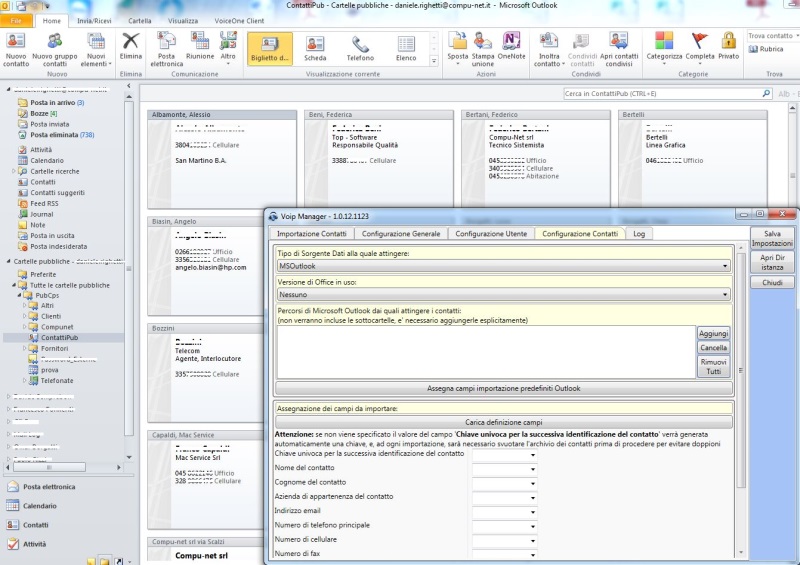Open Versione di Office in uso dropdown
Viewport: 800px width, 565px height.
click(x=725, y=295)
